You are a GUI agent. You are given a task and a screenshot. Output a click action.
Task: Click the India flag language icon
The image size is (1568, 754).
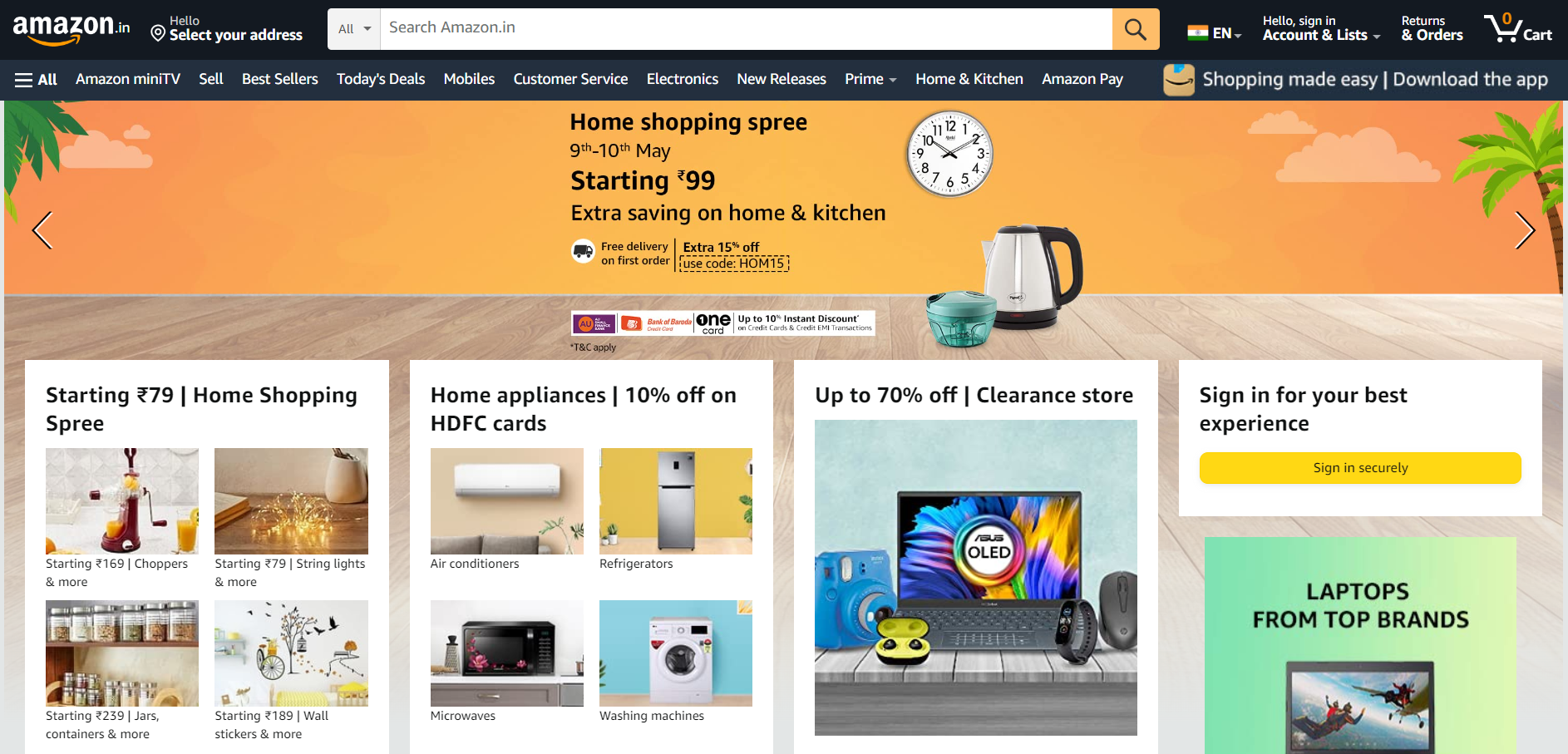1198,33
